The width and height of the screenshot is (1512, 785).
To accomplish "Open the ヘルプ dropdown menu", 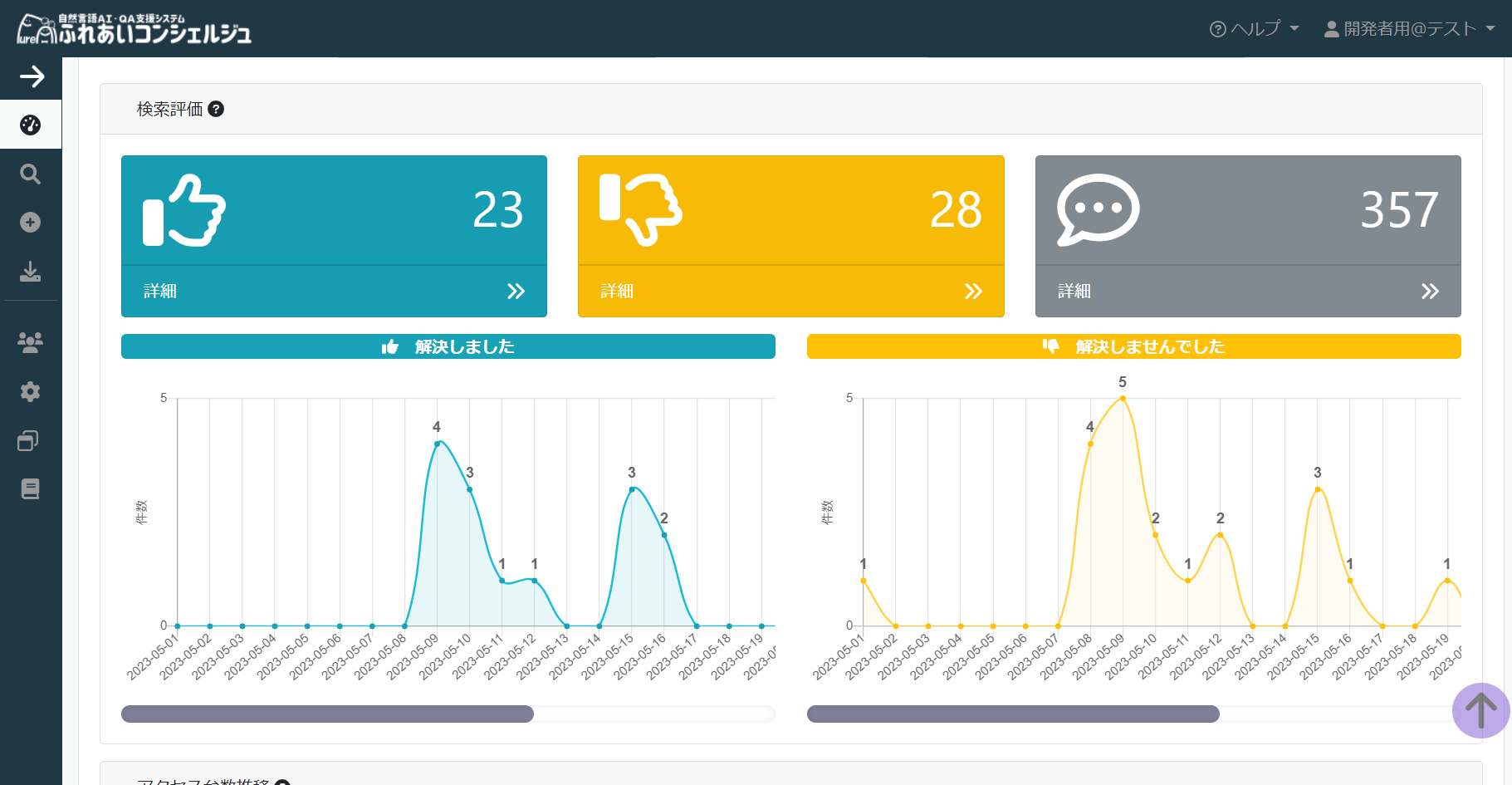I will pyautogui.click(x=1254, y=29).
